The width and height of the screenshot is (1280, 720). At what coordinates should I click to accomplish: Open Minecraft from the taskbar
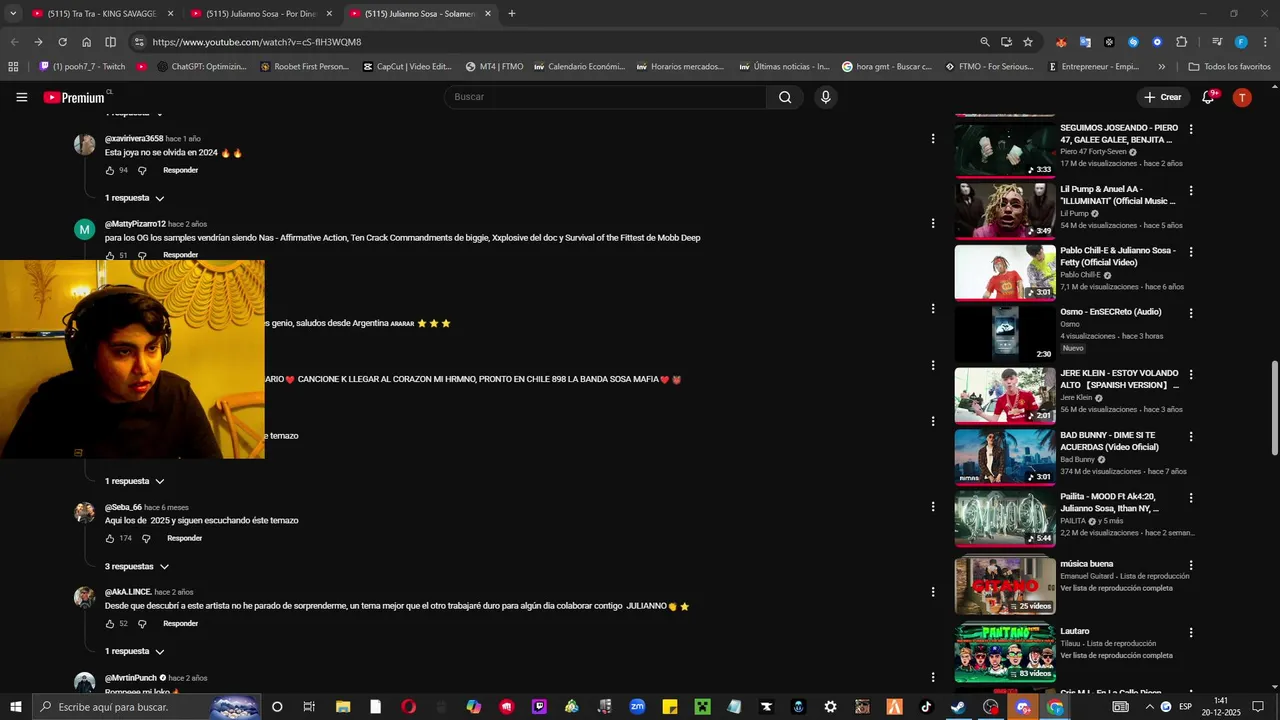click(701, 707)
